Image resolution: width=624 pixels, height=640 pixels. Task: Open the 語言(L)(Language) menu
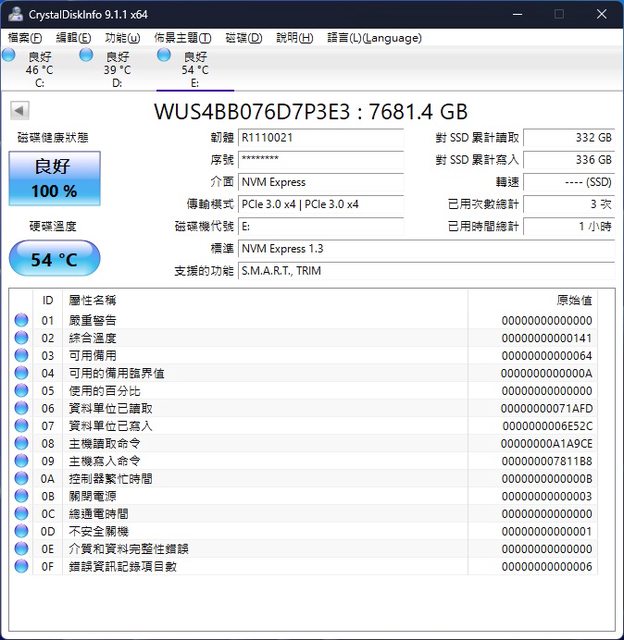(374, 38)
